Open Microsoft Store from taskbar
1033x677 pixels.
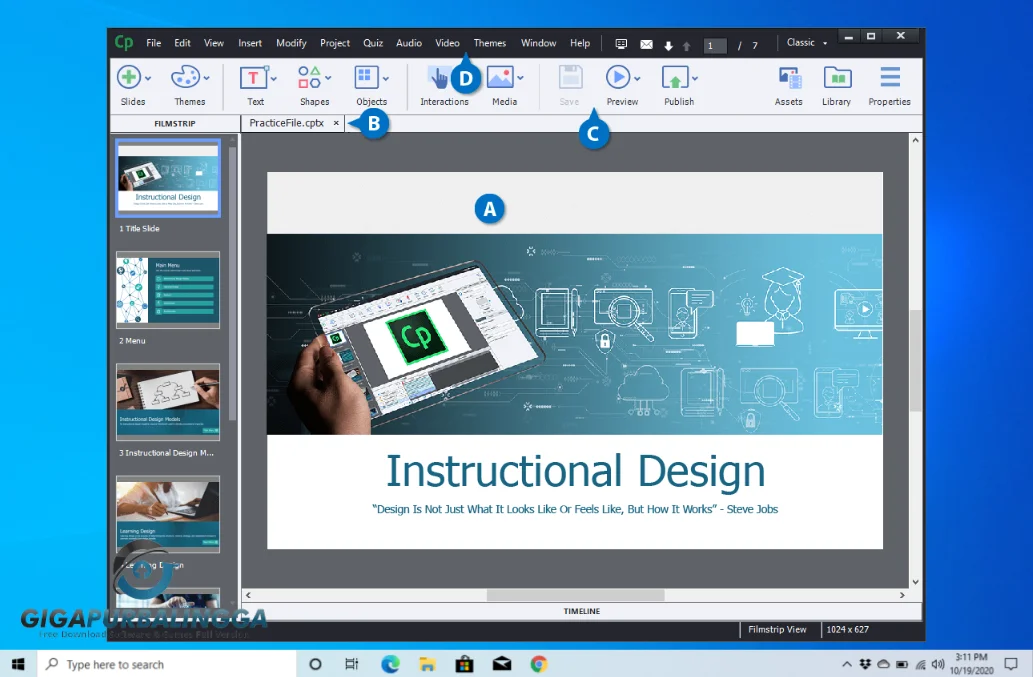point(464,664)
